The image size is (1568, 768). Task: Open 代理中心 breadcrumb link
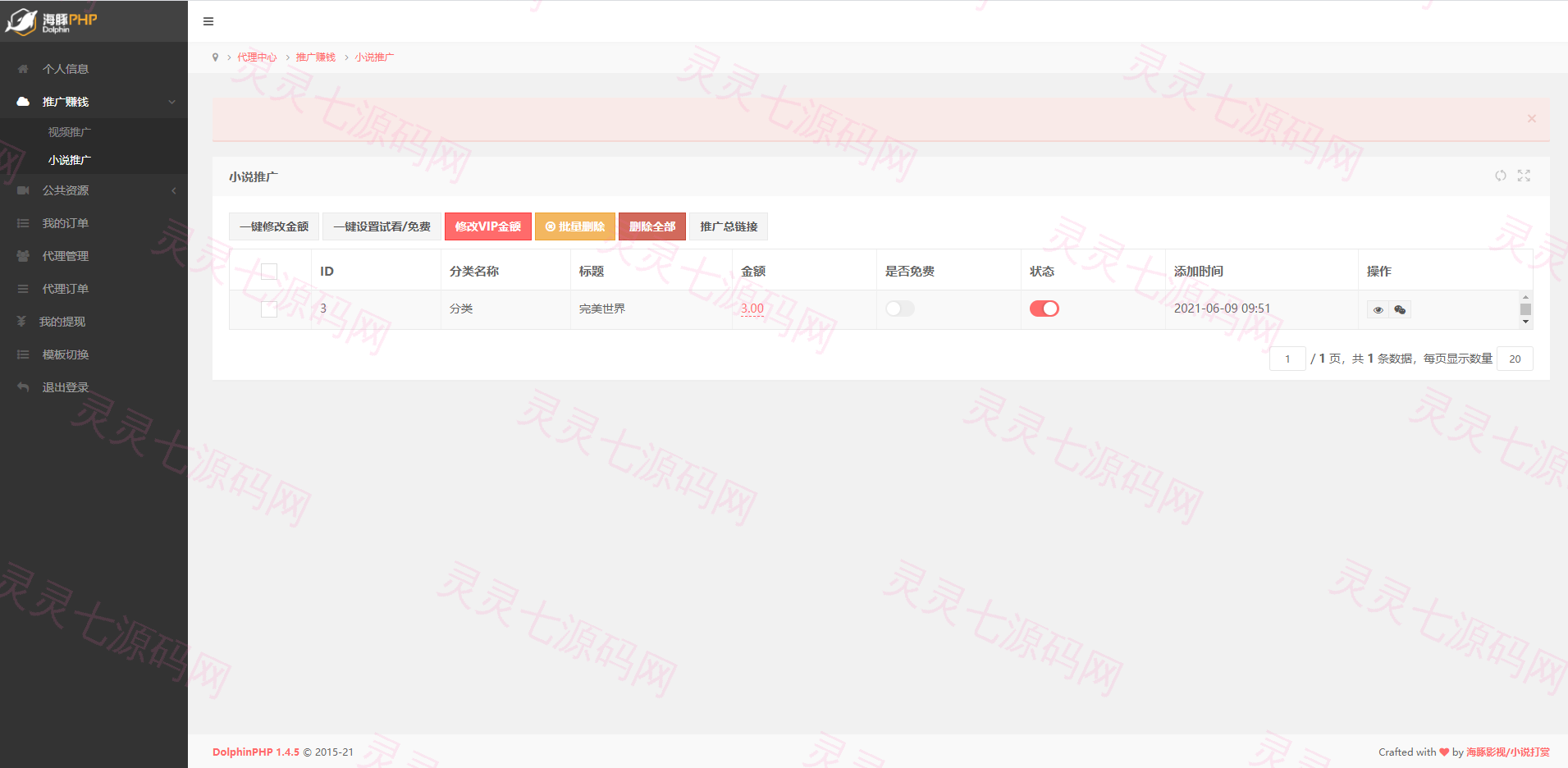257,57
